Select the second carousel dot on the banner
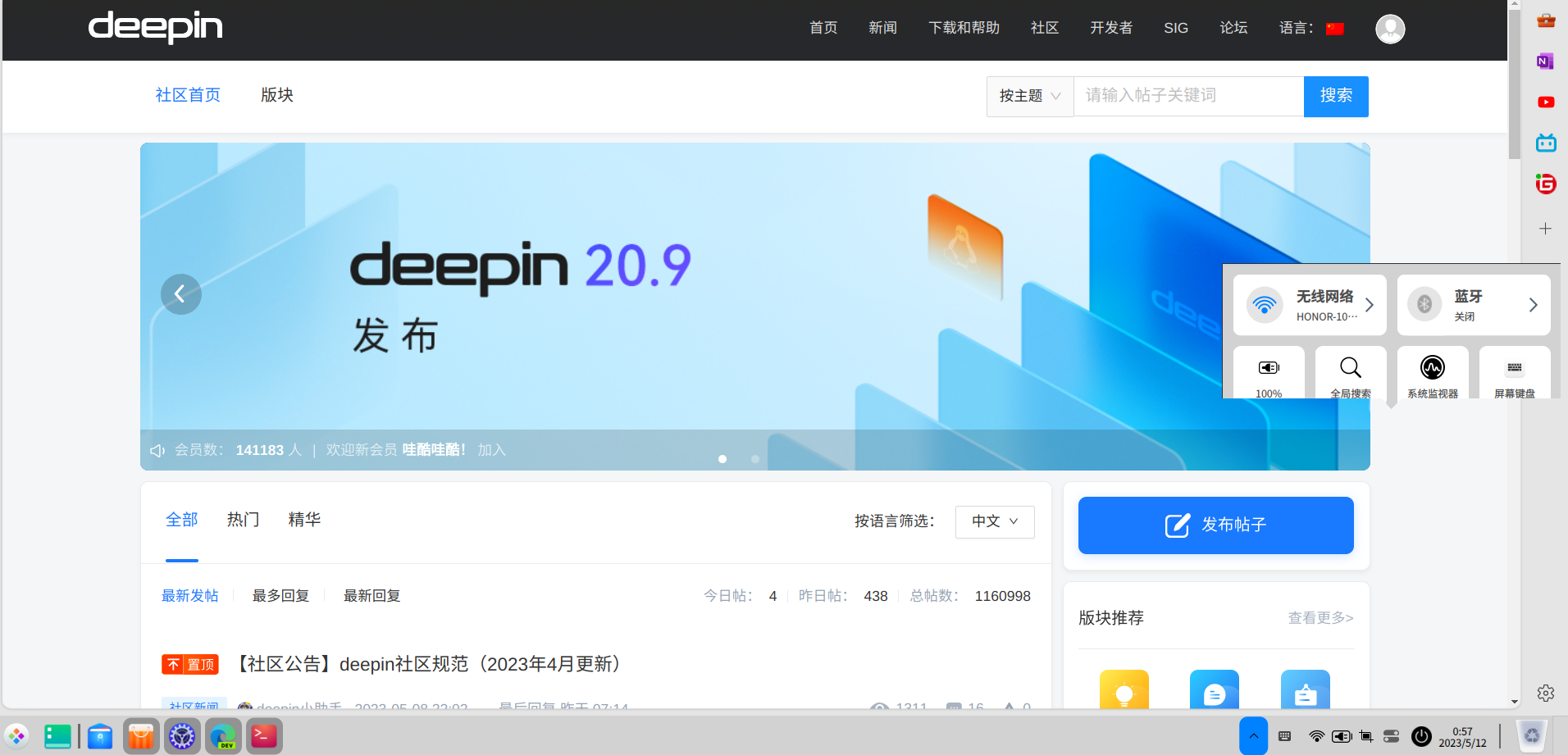The height and width of the screenshot is (755, 1568). click(755, 459)
